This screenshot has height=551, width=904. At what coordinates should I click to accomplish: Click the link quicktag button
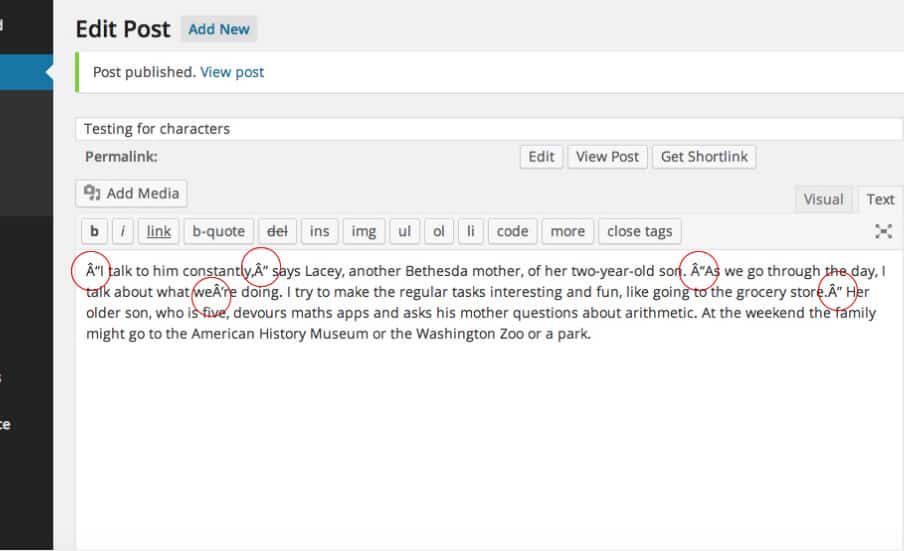[x=158, y=231]
